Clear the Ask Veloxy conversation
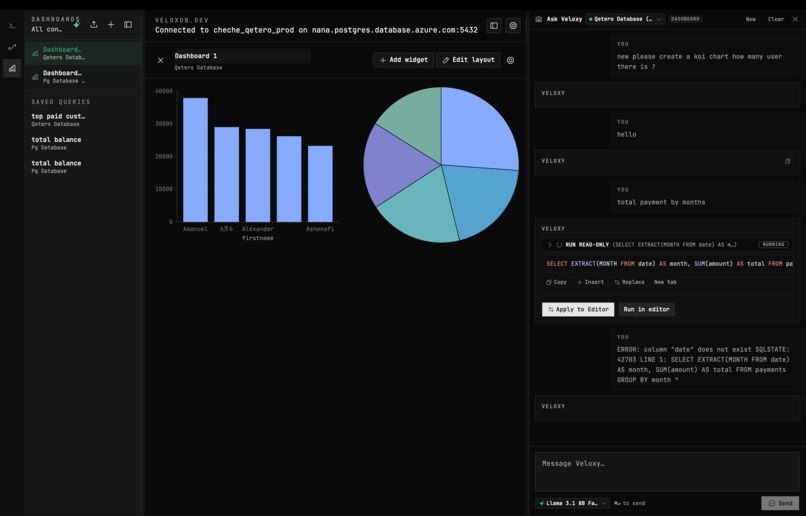This screenshot has height=516, width=806. (776, 19)
